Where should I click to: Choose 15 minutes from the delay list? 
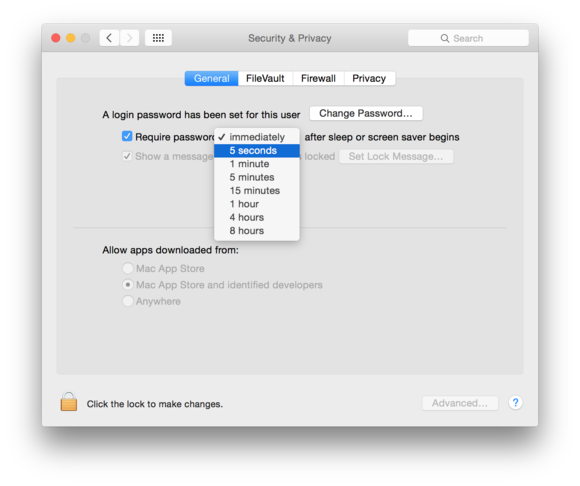click(x=257, y=190)
